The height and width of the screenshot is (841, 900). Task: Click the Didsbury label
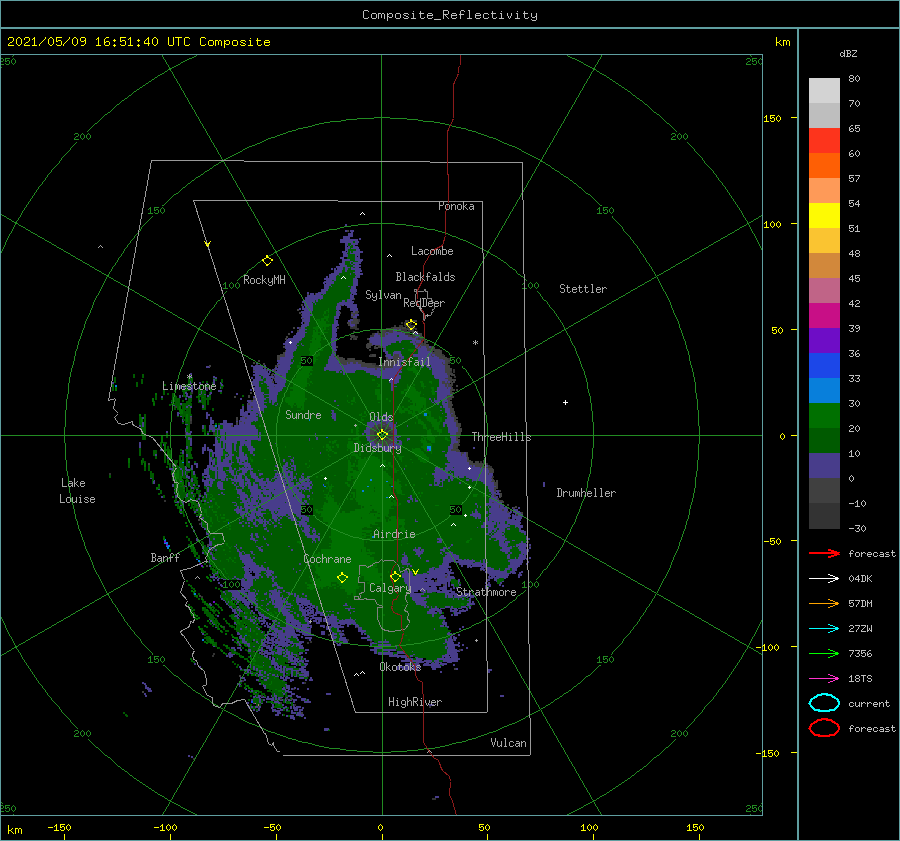pyautogui.click(x=378, y=448)
